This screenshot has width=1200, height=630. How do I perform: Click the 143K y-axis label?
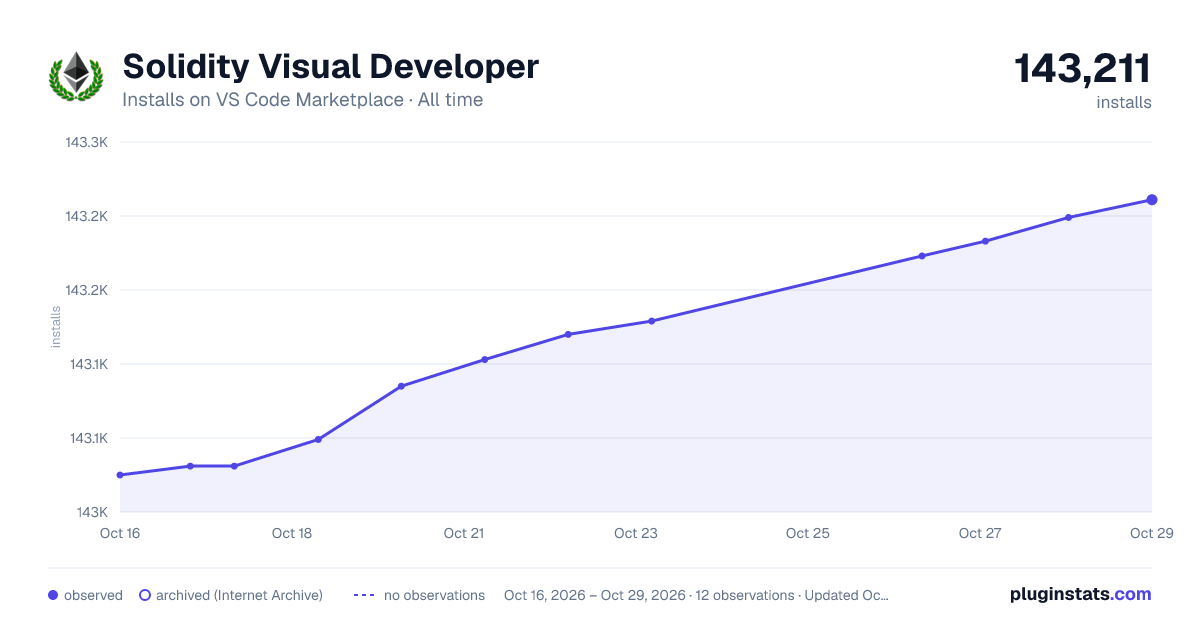(x=91, y=512)
